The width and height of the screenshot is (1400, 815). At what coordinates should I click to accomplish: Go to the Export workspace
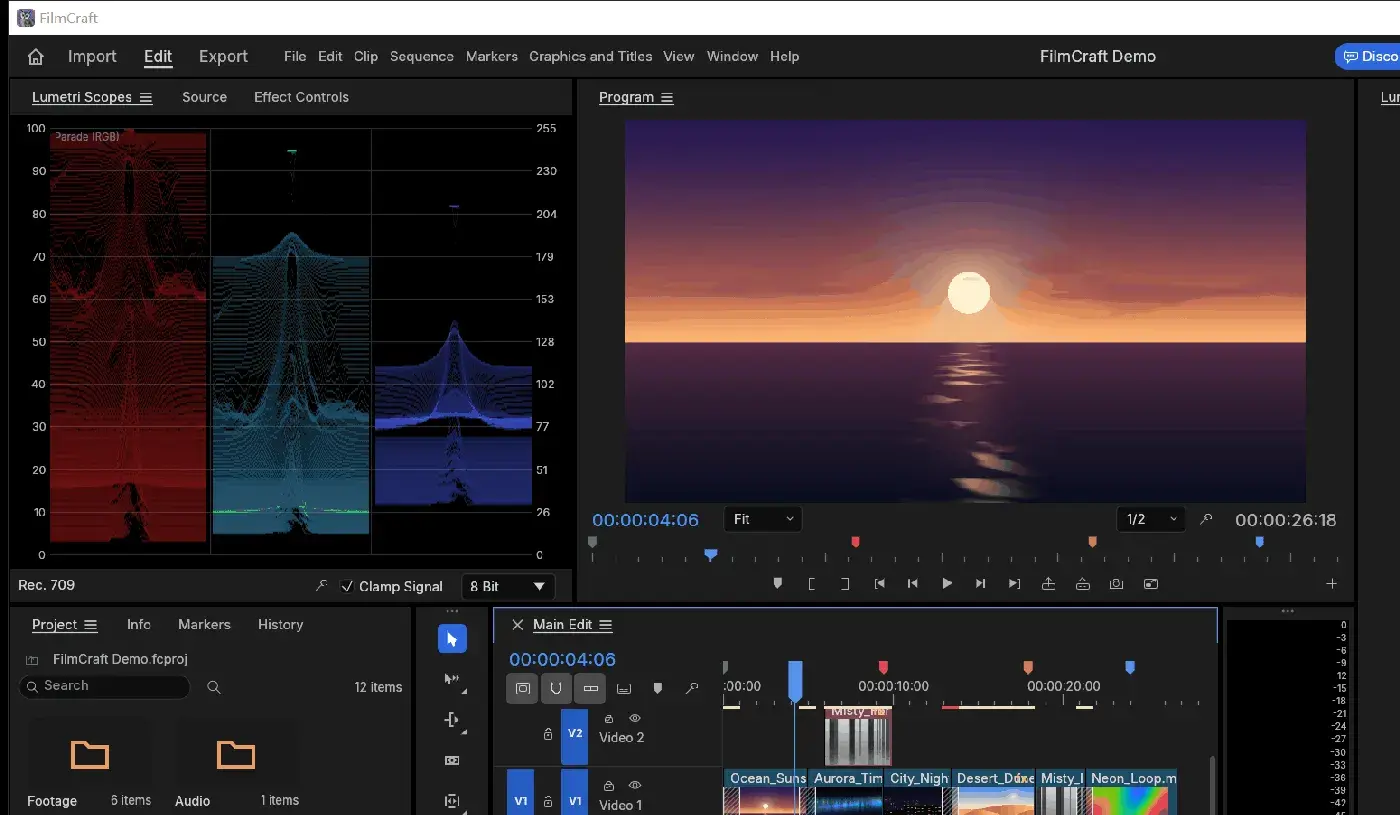223,57
